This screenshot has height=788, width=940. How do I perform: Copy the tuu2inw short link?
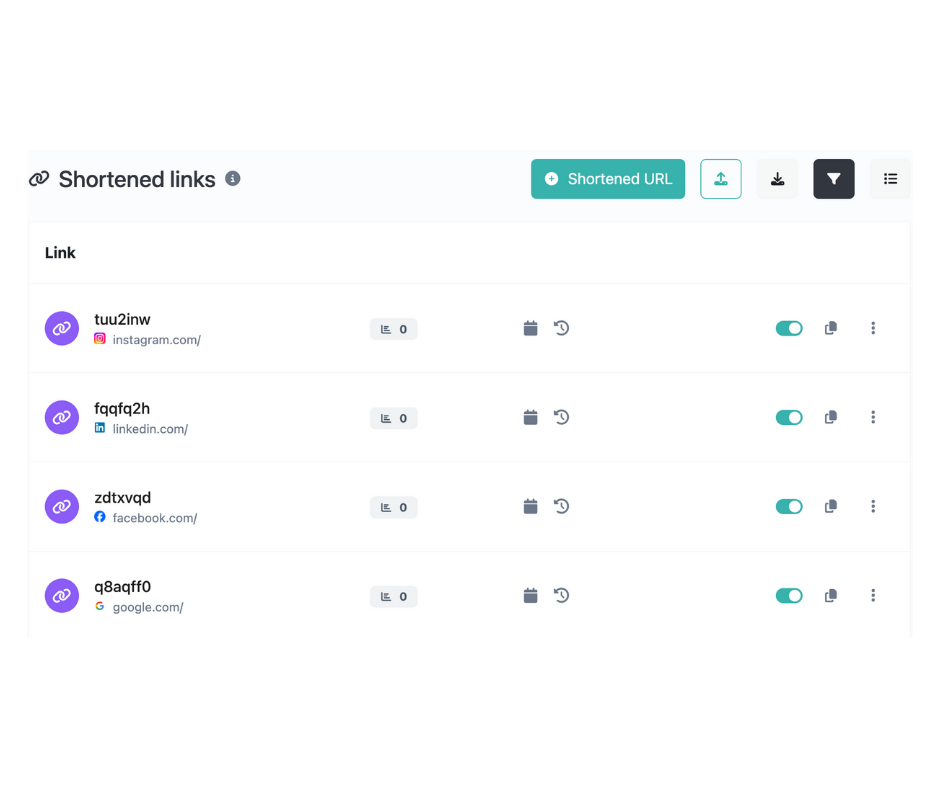830,328
